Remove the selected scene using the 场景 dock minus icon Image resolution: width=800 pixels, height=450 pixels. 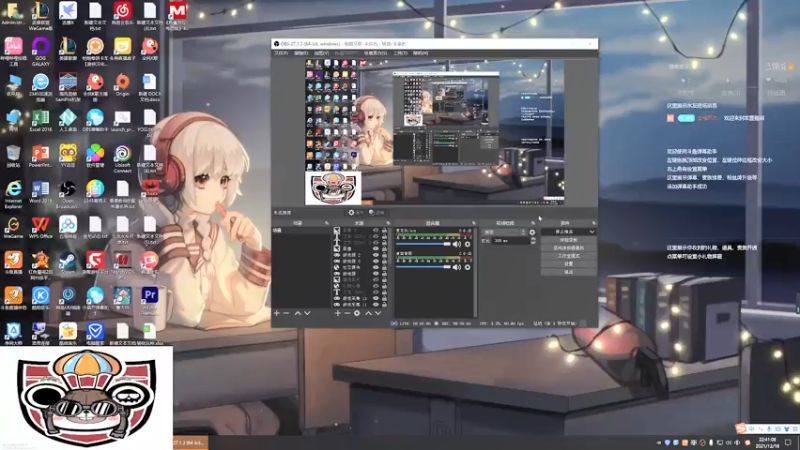tap(286, 313)
